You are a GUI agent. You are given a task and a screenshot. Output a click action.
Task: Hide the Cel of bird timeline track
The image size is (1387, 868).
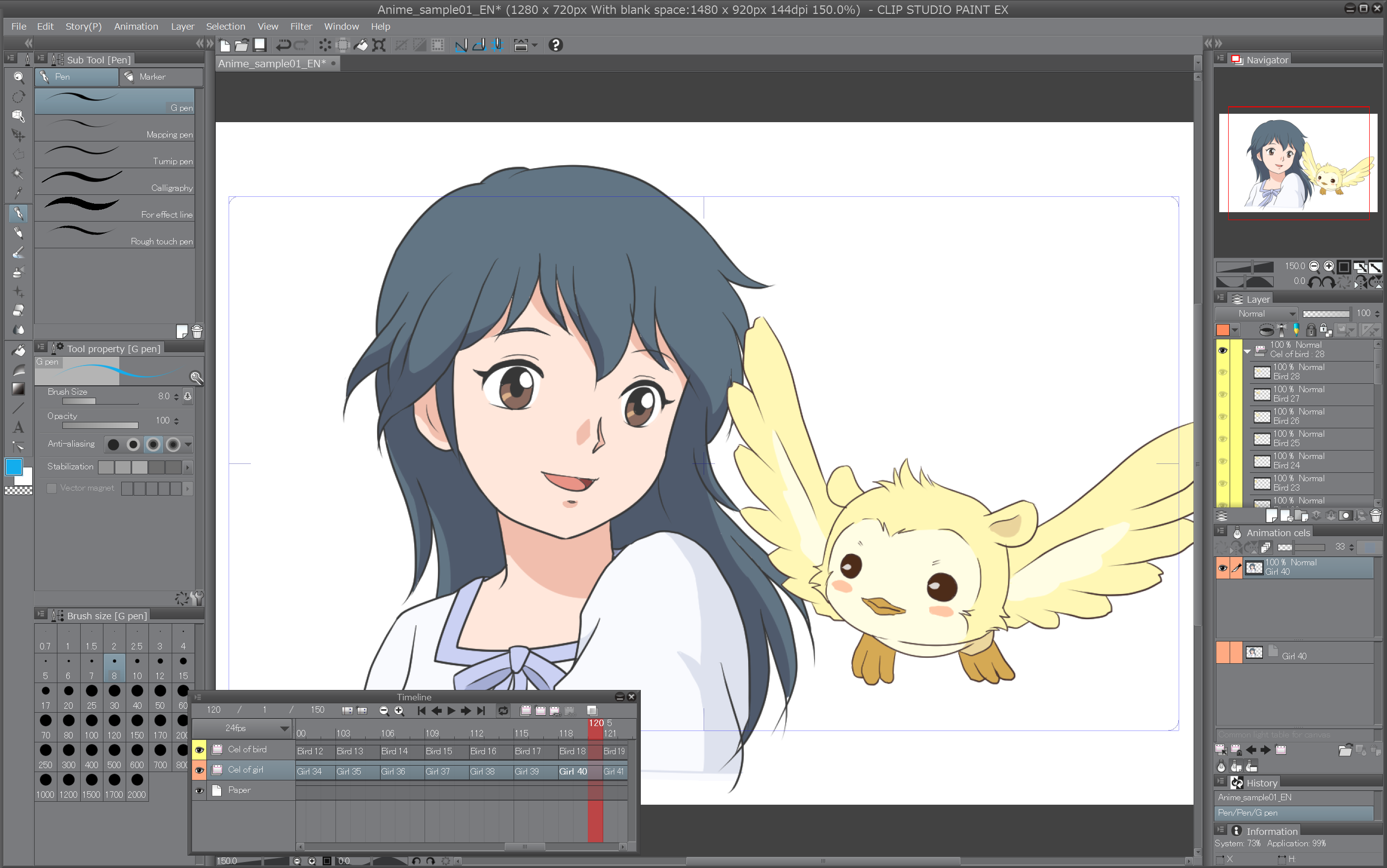pyautogui.click(x=199, y=750)
